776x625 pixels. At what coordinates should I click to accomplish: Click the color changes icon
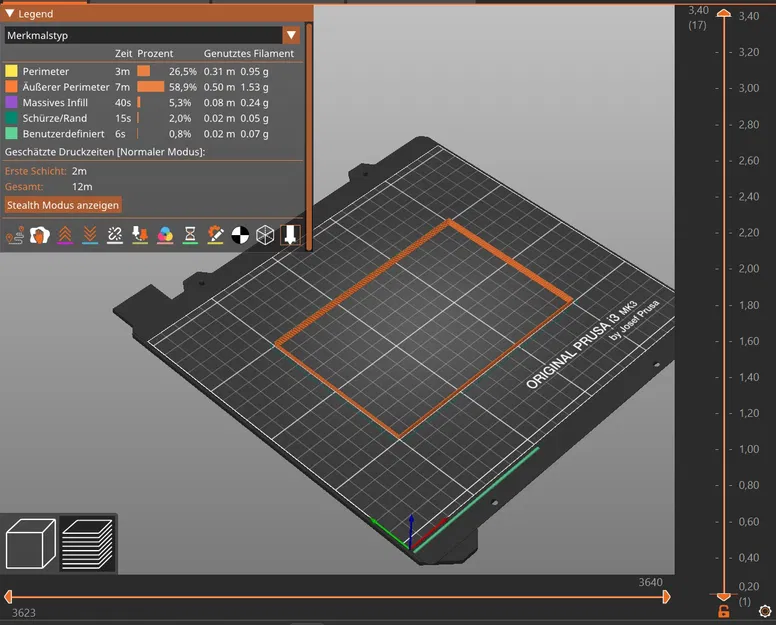point(165,235)
